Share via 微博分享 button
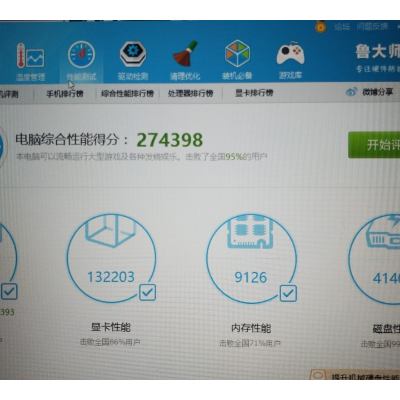 [x=369, y=92]
